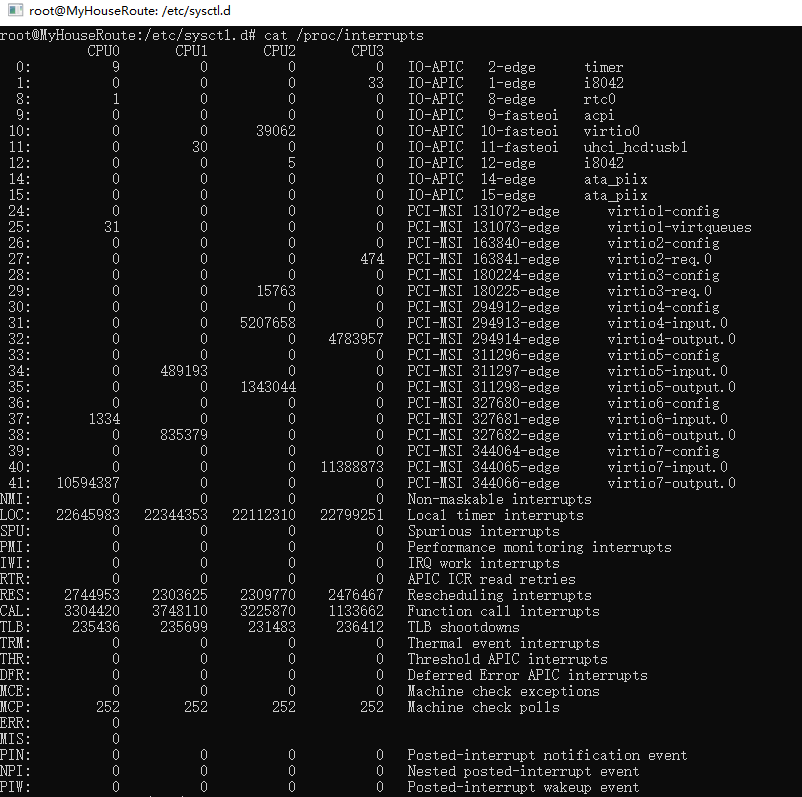The image size is (802, 797).
Task: Select the CPU0 column header
Action: 103,50
